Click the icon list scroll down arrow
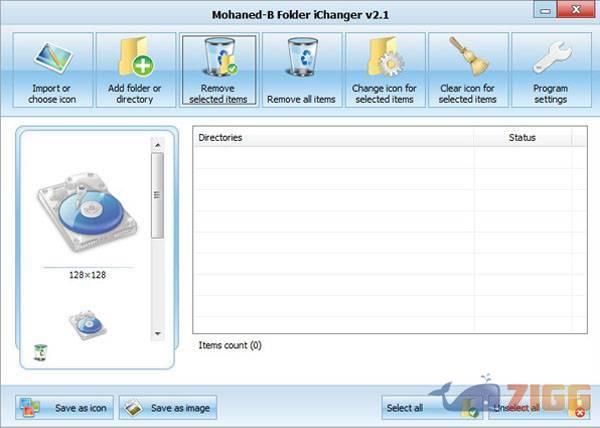The height and width of the screenshot is (428, 600). [158, 334]
